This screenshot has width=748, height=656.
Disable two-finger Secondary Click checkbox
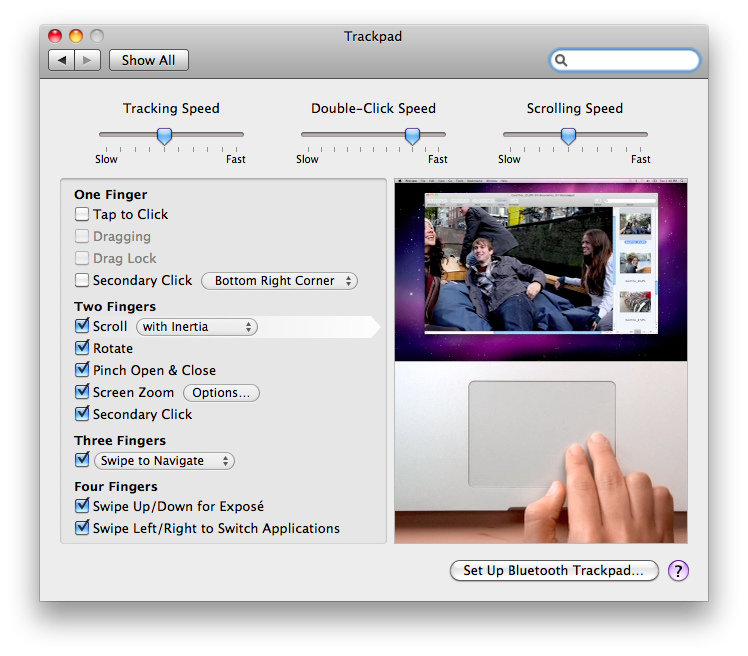(82, 414)
